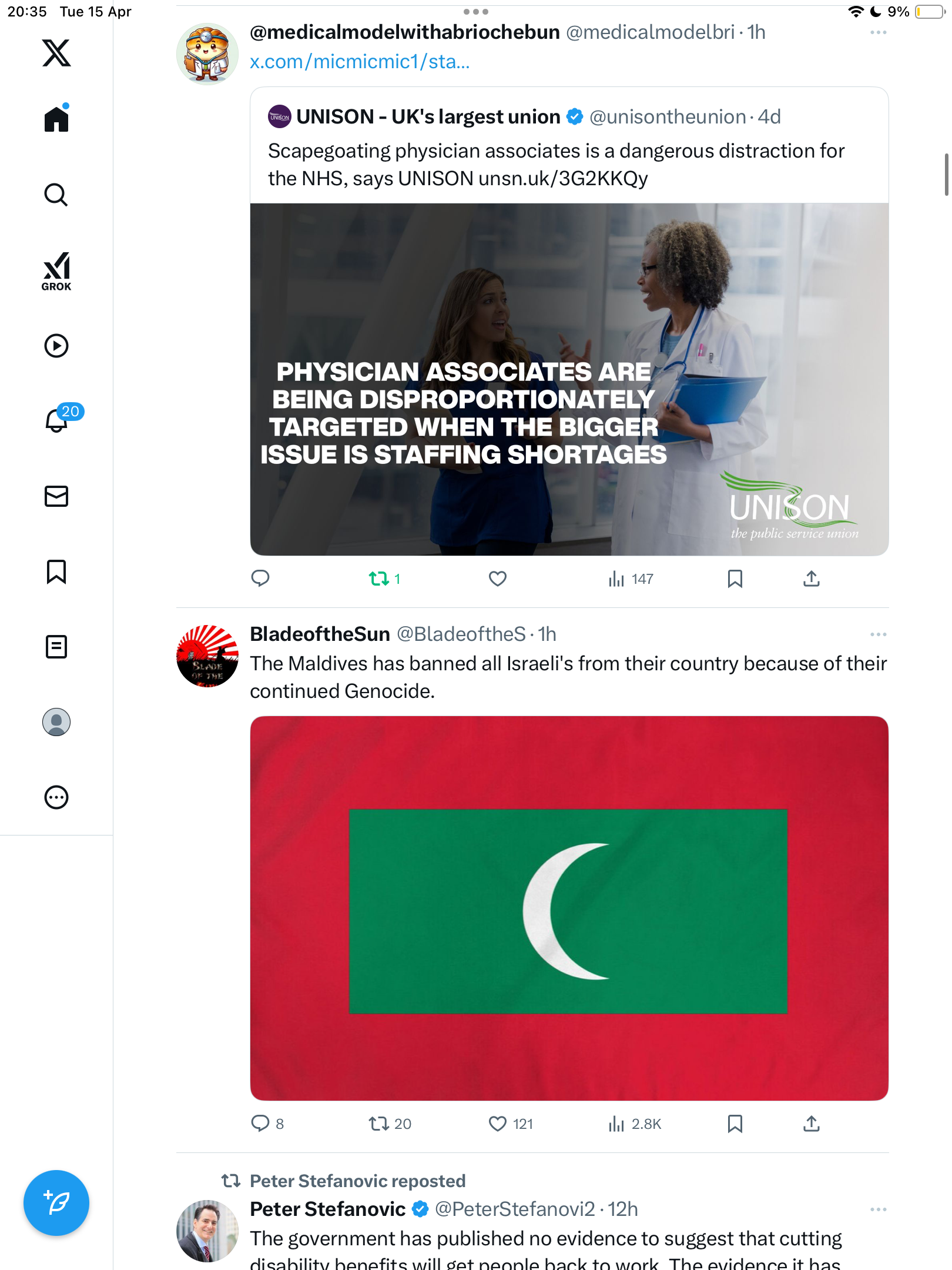Open more options on medicalmodelwithabriochebun post

tap(878, 32)
